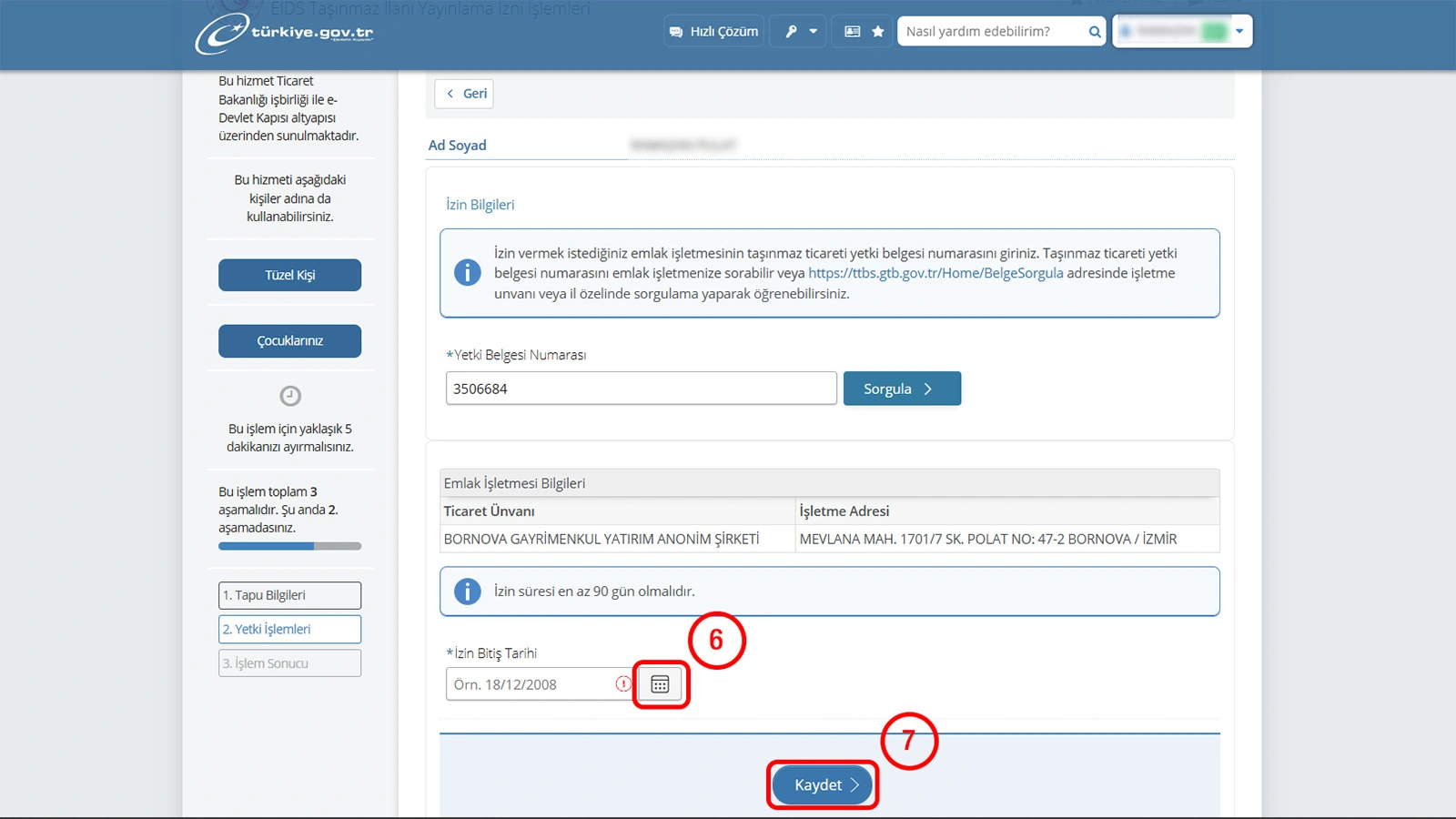Go back with the Geri button
1456x819 pixels.
pyautogui.click(x=464, y=93)
